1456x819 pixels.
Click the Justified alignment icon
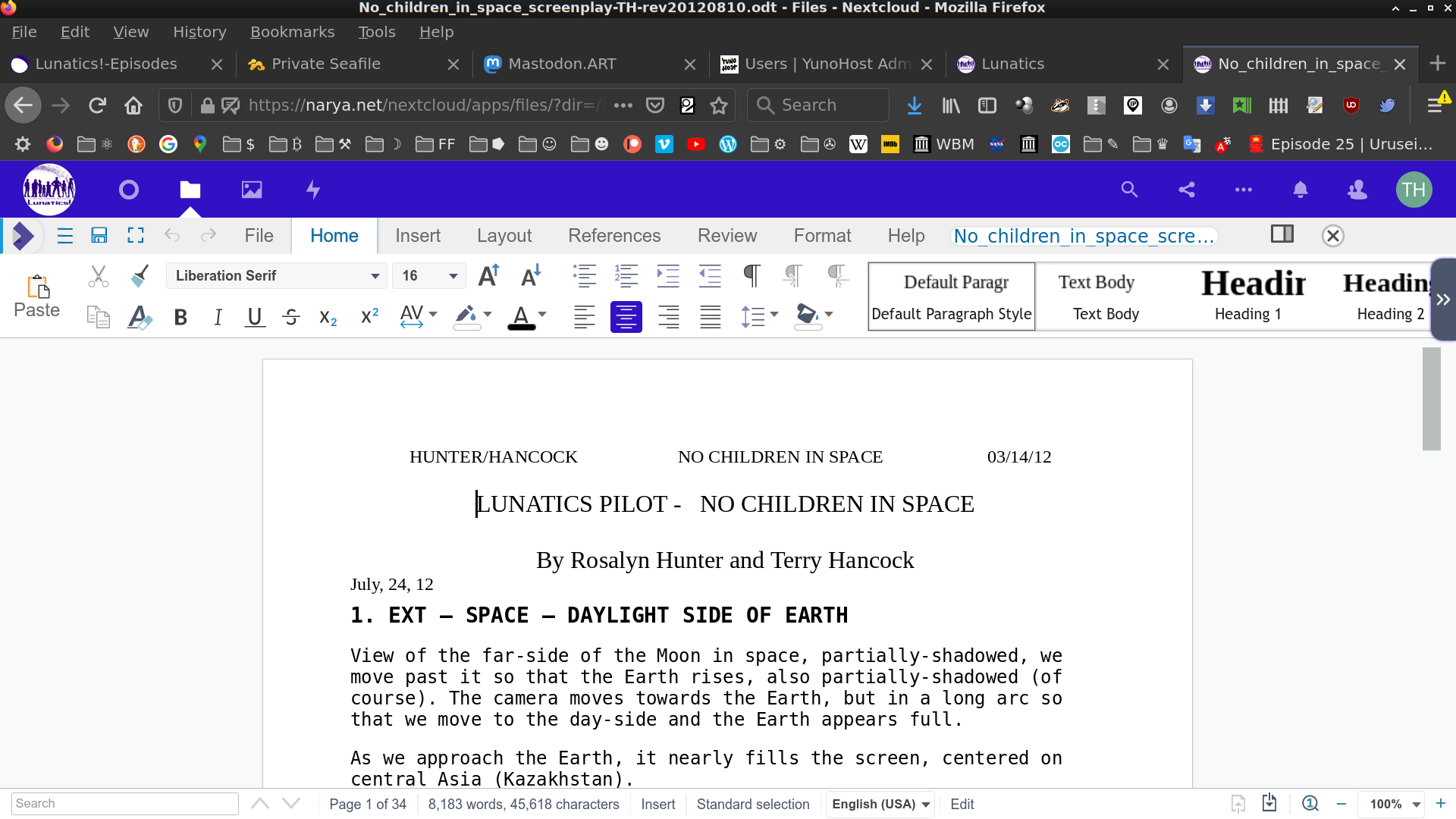[x=710, y=317]
